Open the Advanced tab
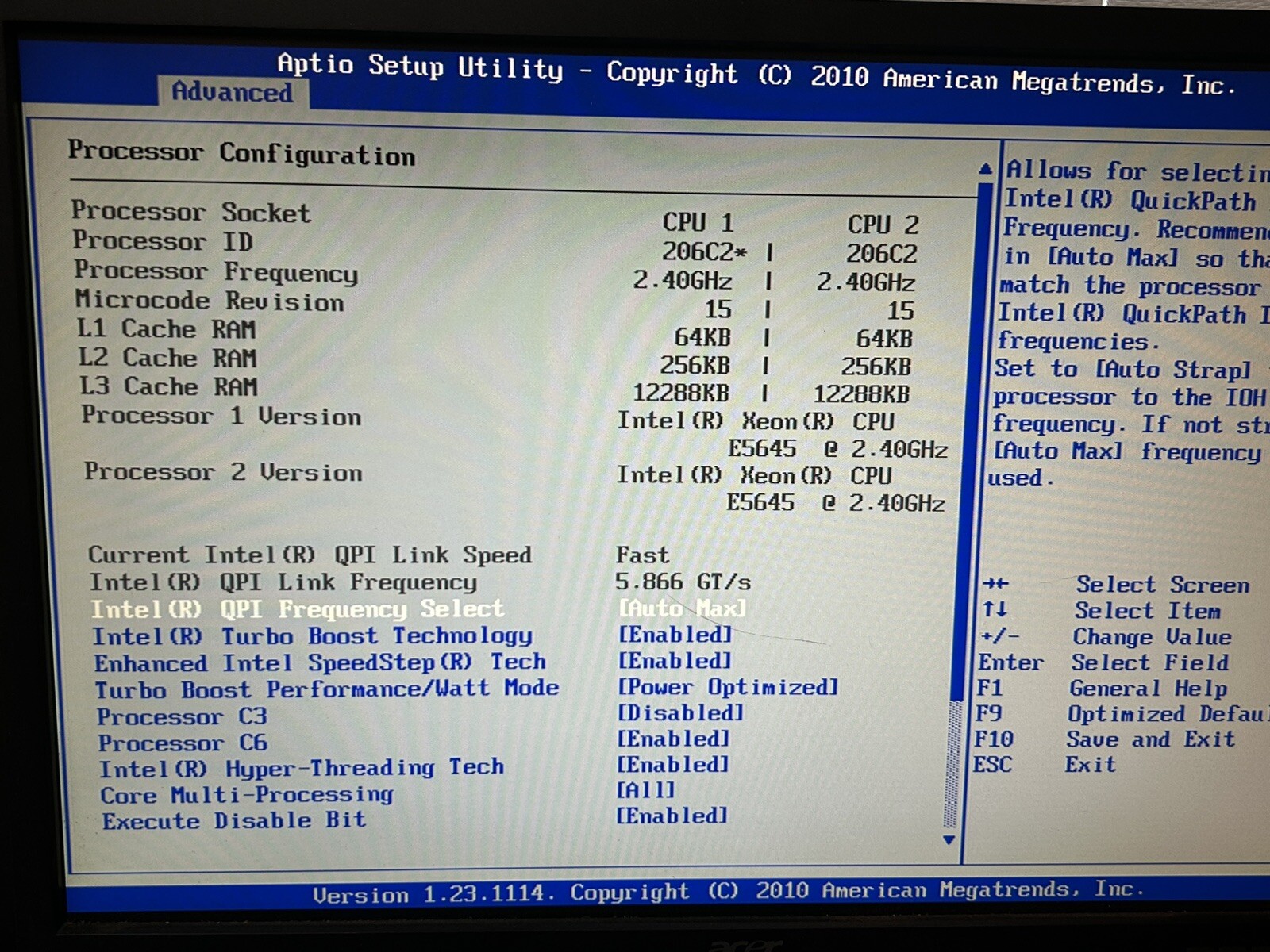This screenshot has width=1270, height=952. click(232, 92)
